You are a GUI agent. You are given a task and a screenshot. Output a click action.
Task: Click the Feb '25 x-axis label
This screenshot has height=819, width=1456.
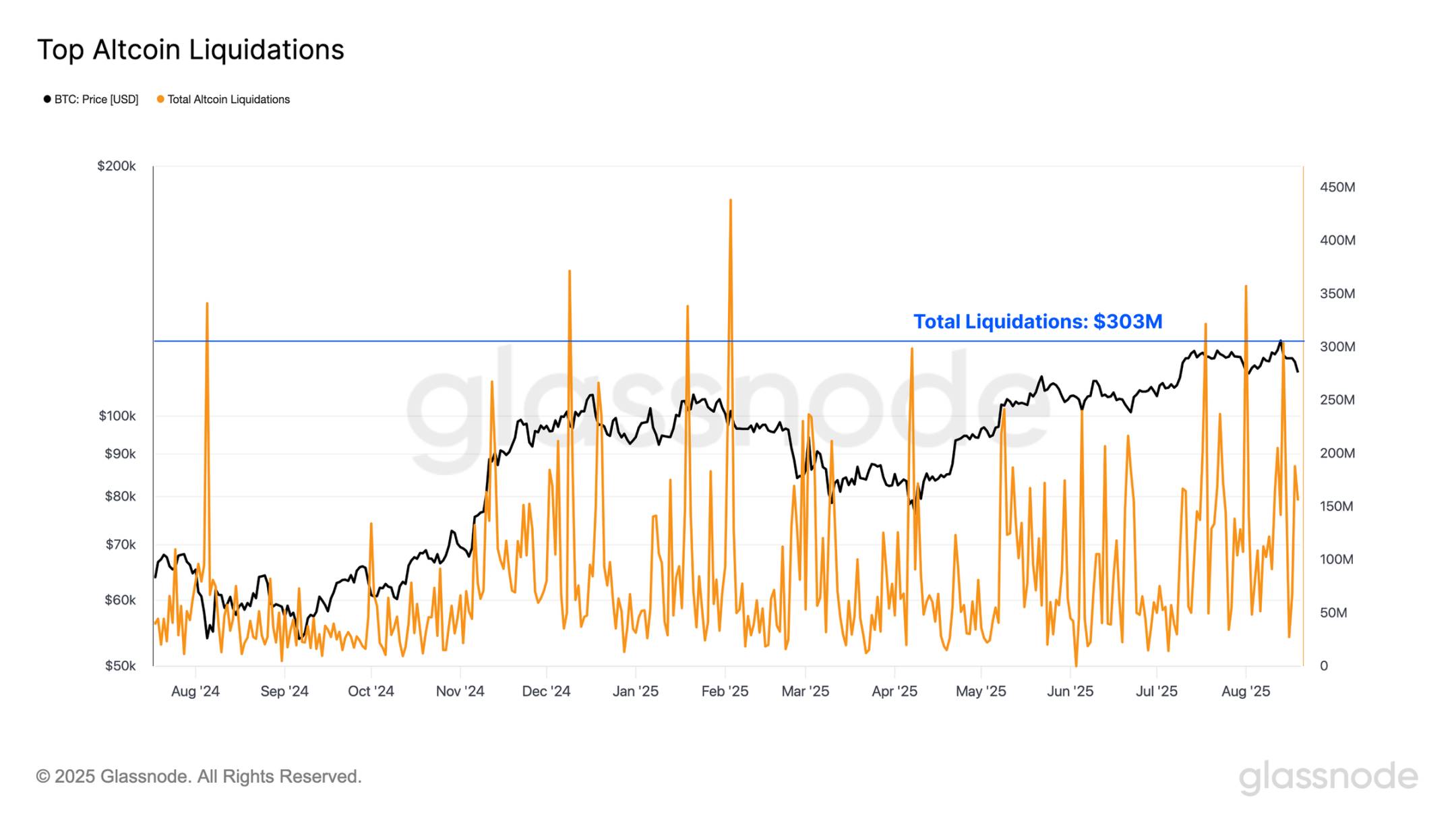click(725, 692)
